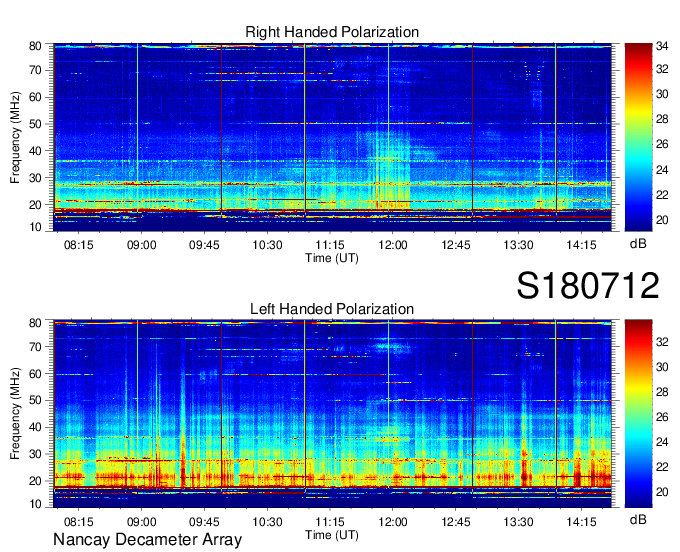Viewport: 680px width, 552px height.
Task: Click the "Nancay Decameter Array" caption
Action: [x=147, y=540]
